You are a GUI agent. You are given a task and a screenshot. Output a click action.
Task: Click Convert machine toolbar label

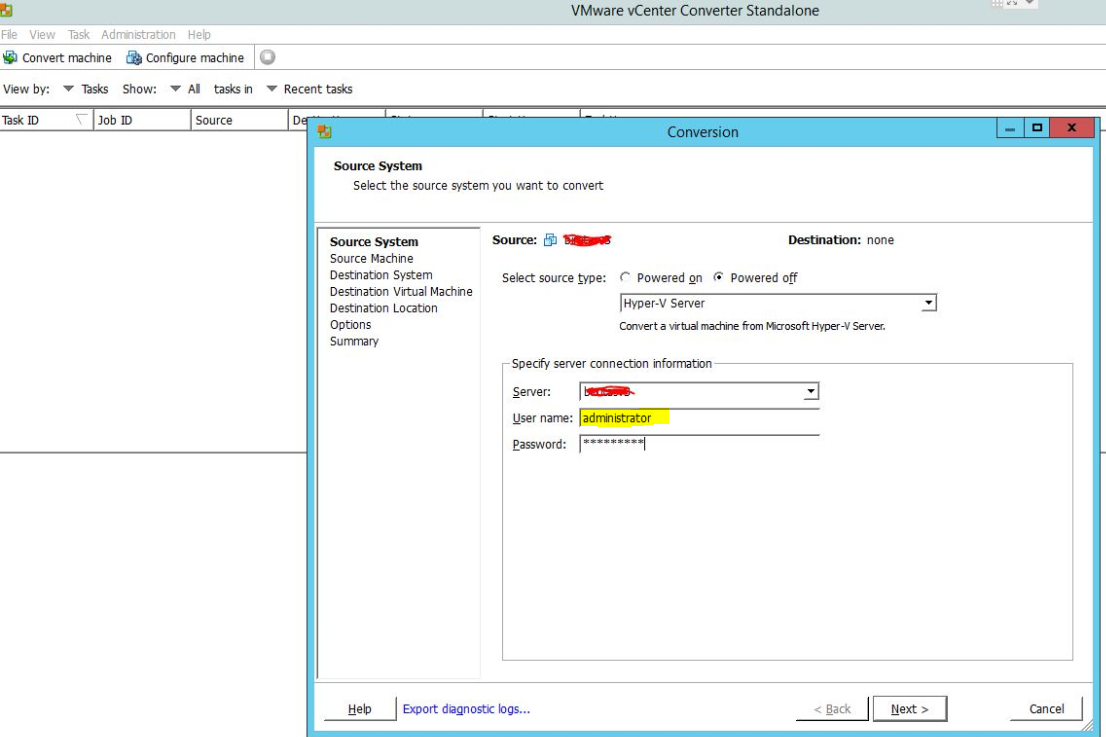pos(67,58)
